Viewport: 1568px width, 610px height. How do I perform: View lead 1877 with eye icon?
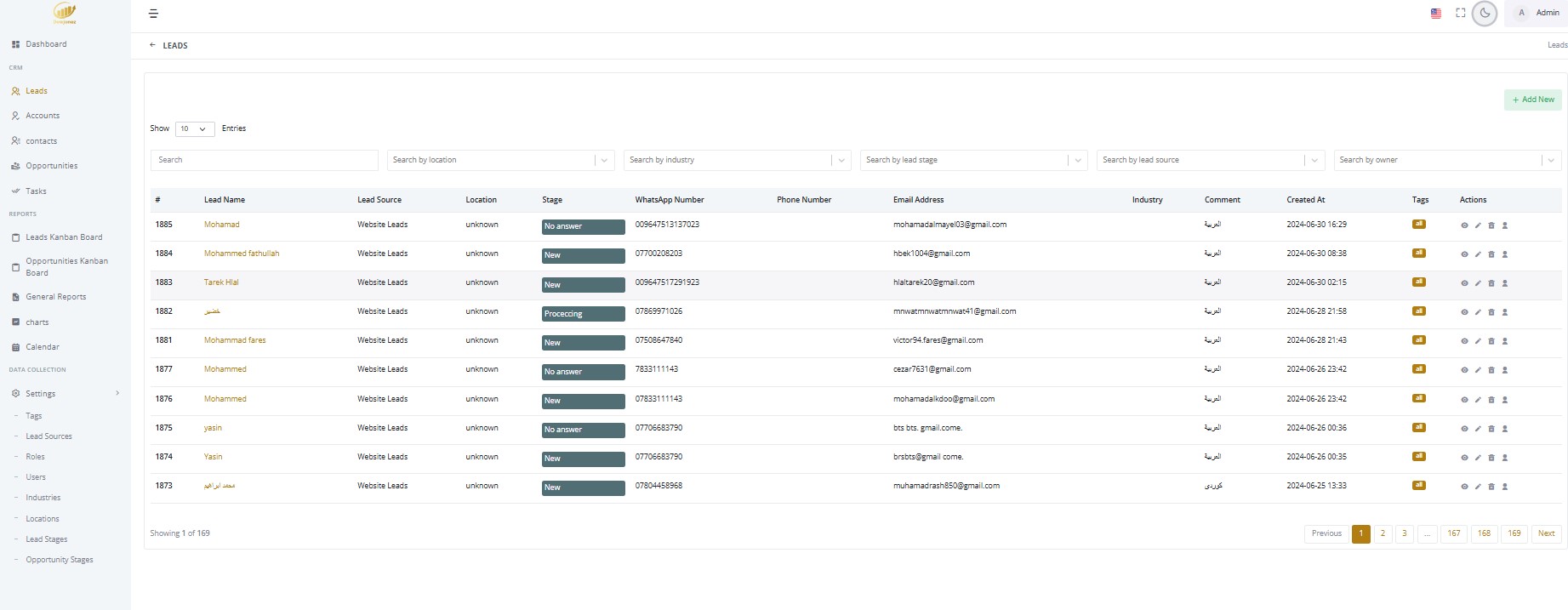[x=1464, y=370]
